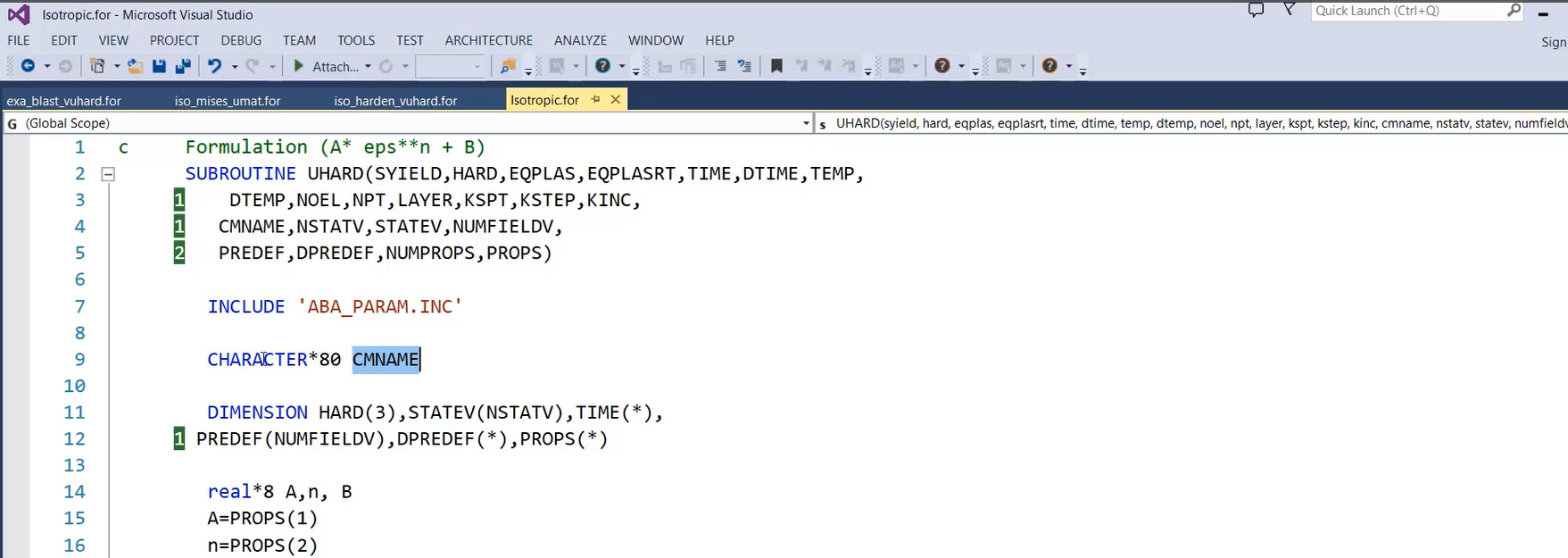Open the PROJECT menu

tap(174, 40)
